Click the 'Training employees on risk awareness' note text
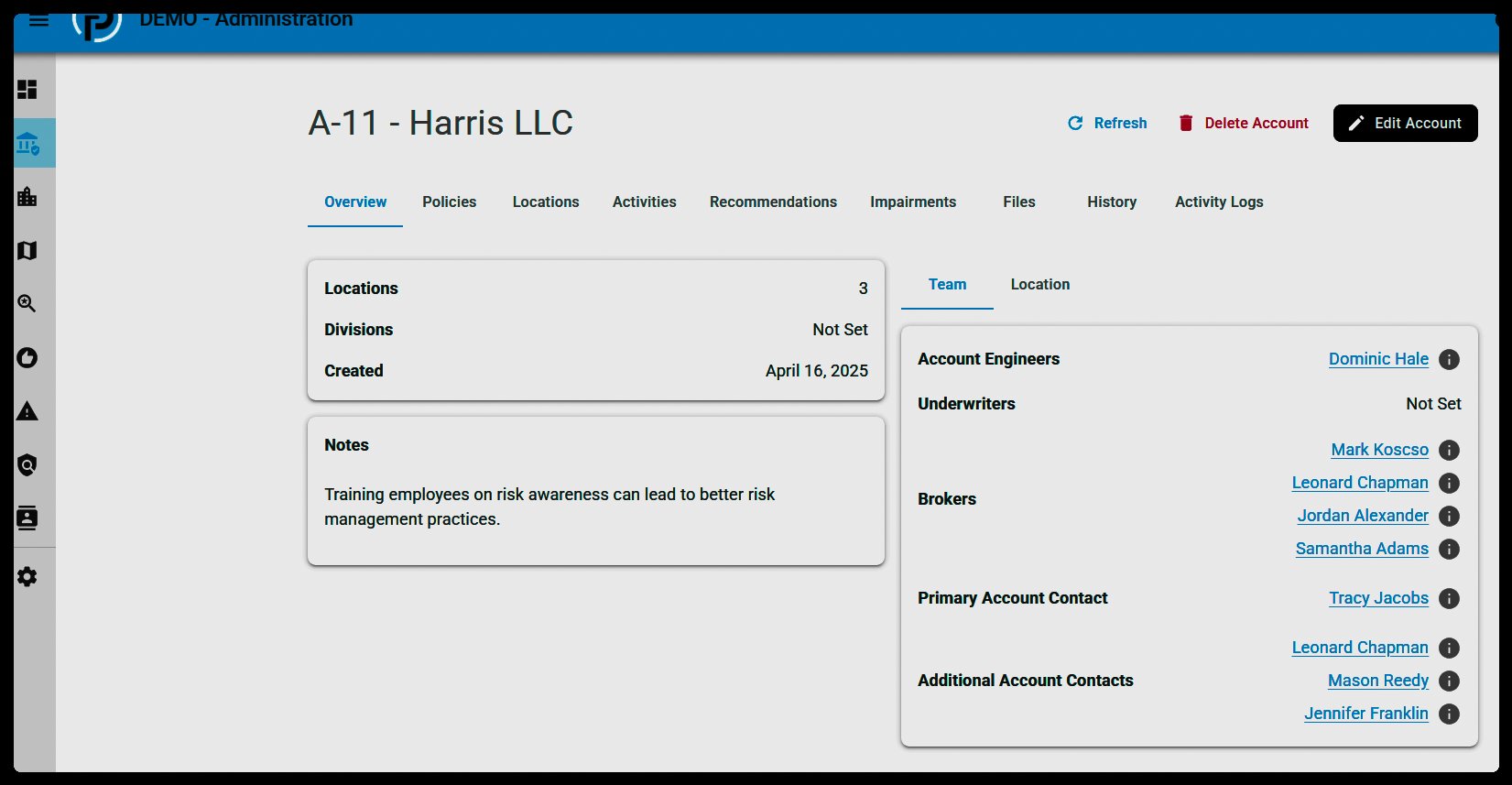The height and width of the screenshot is (785, 1512). [x=549, y=507]
